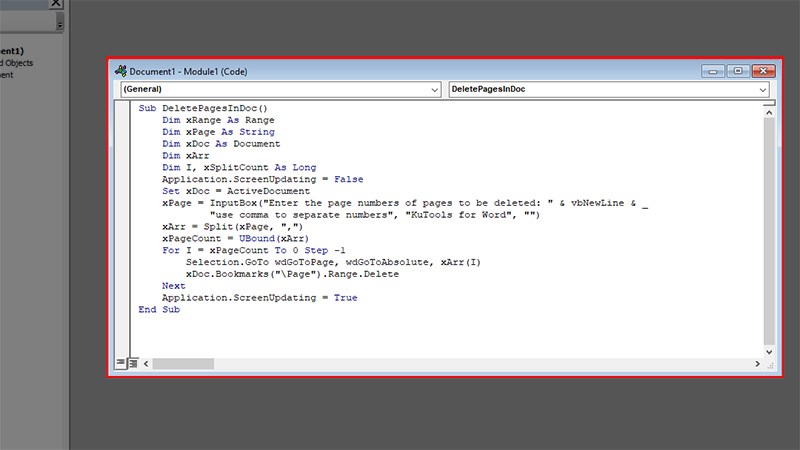Switch to Full Module View
800x450 pixels.
[133, 363]
